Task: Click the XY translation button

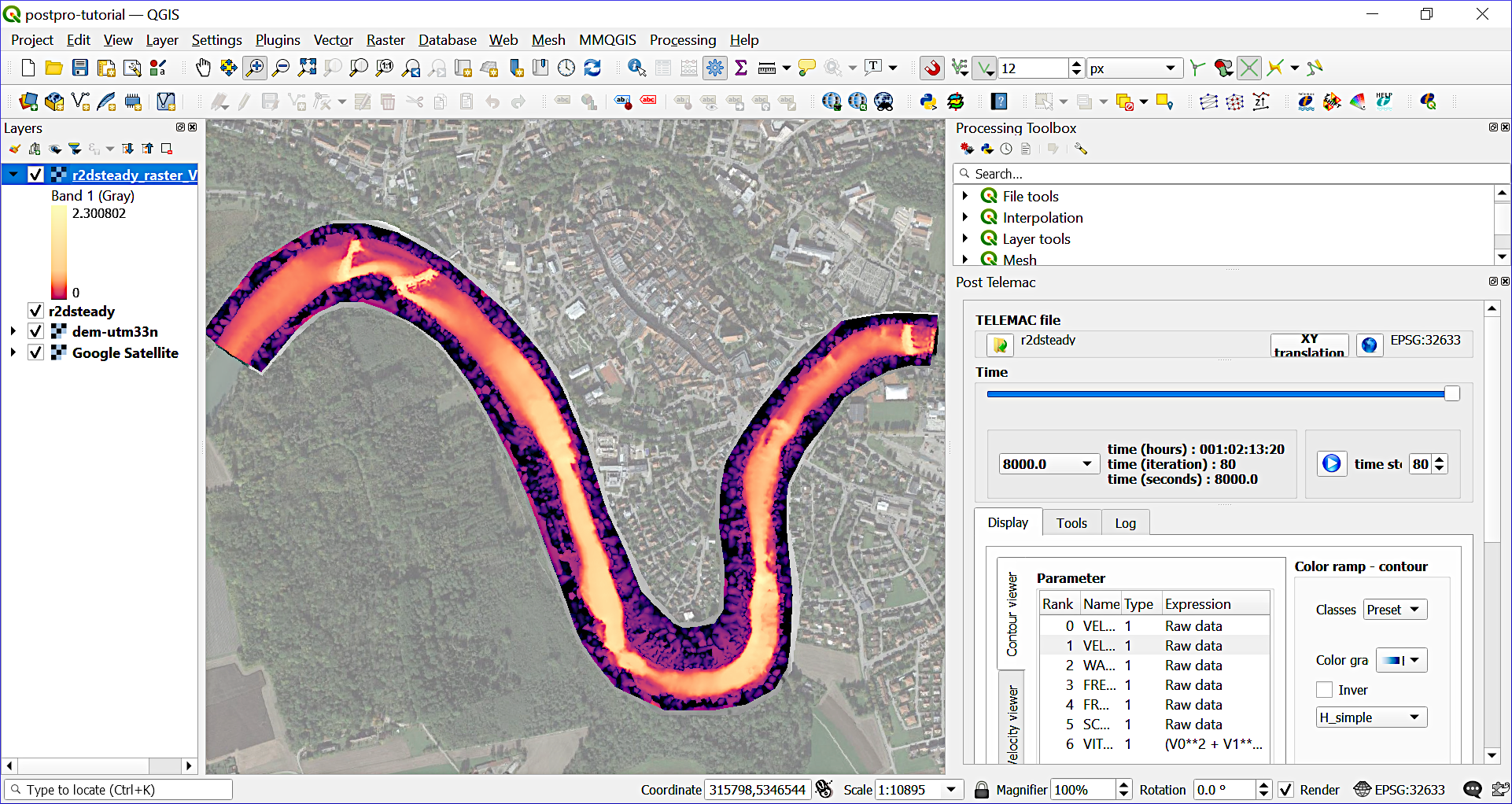Action: click(x=1309, y=345)
